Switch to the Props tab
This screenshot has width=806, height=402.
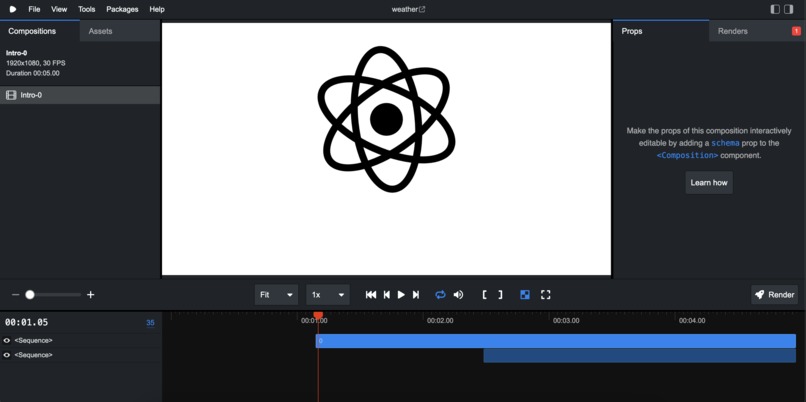[661, 31]
